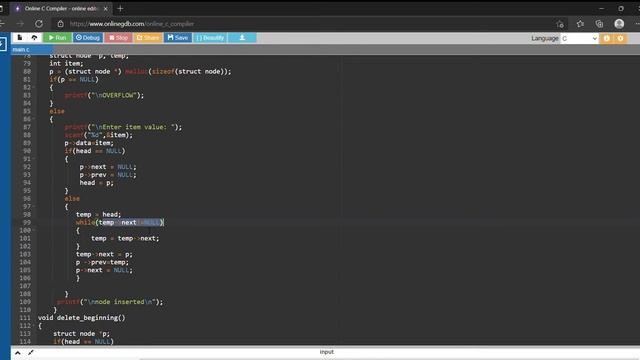Switch to the input console tab
The height and width of the screenshot is (360, 640).
click(327, 352)
